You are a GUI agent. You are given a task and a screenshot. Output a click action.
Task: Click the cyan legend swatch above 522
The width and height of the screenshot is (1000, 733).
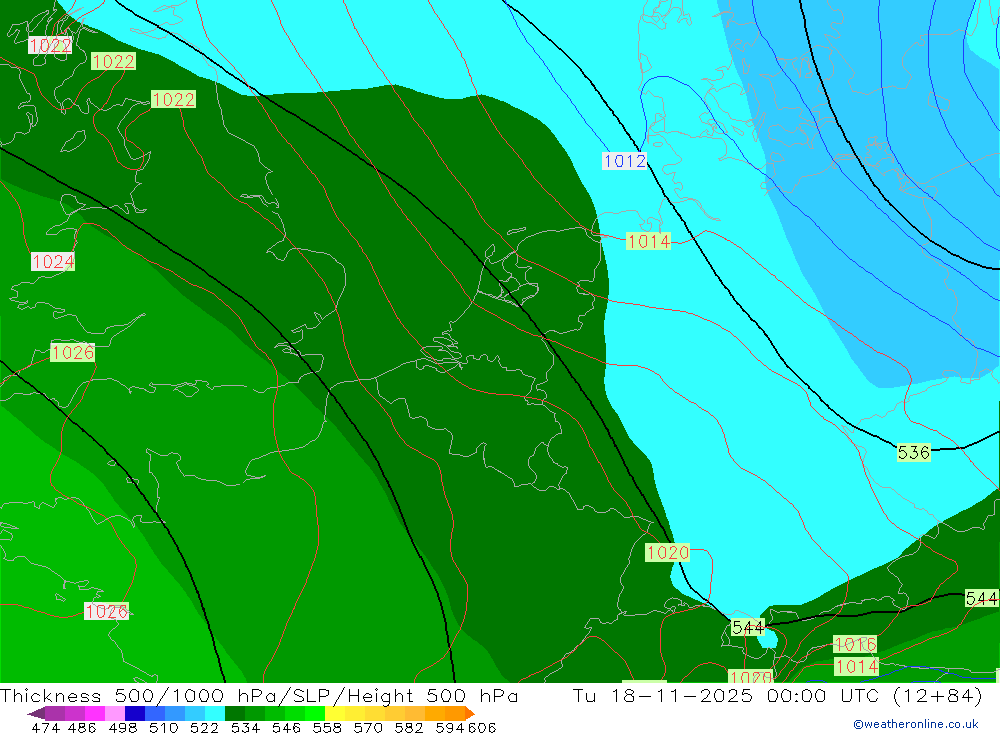coord(215,713)
